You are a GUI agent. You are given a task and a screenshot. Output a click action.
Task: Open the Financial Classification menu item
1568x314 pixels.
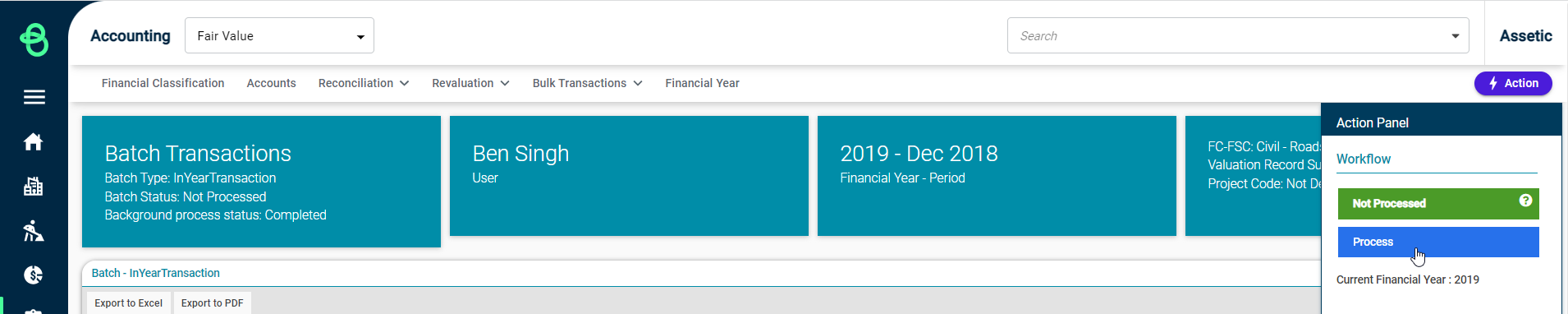click(x=163, y=83)
